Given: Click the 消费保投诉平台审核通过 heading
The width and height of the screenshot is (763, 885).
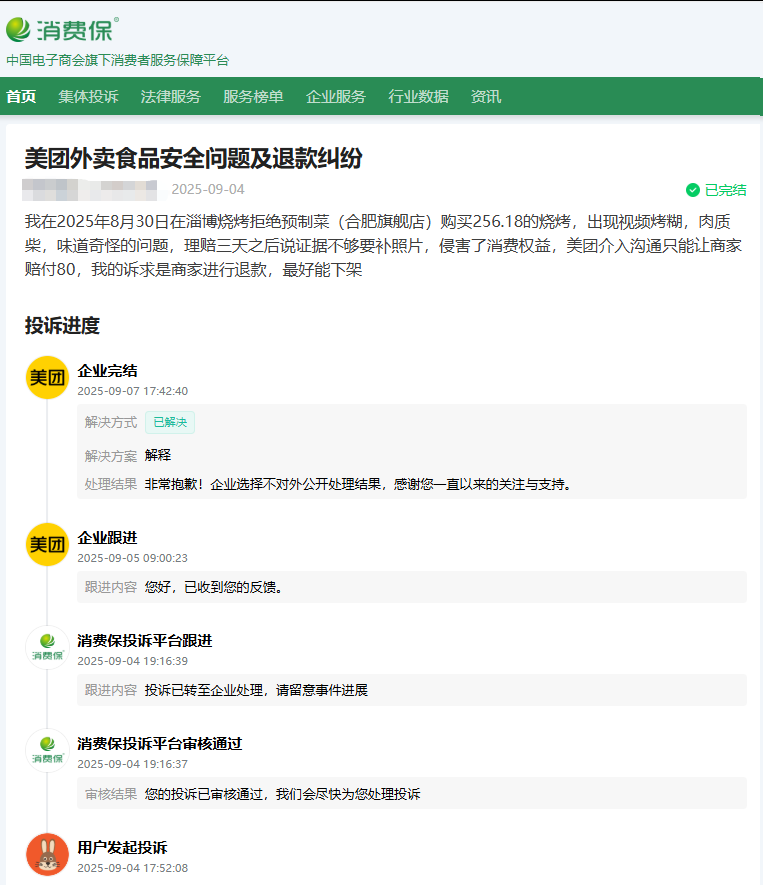Looking at the screenshot, I should (160, 744).
